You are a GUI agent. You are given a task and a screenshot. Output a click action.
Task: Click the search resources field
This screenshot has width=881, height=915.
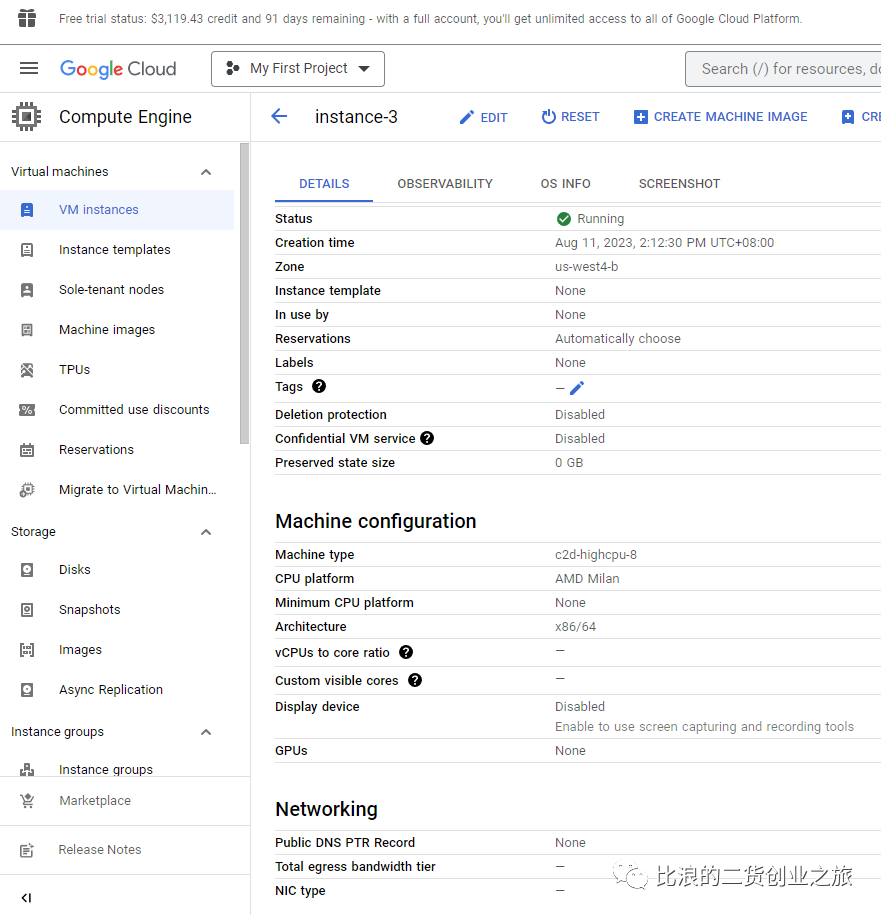point(783,69)
